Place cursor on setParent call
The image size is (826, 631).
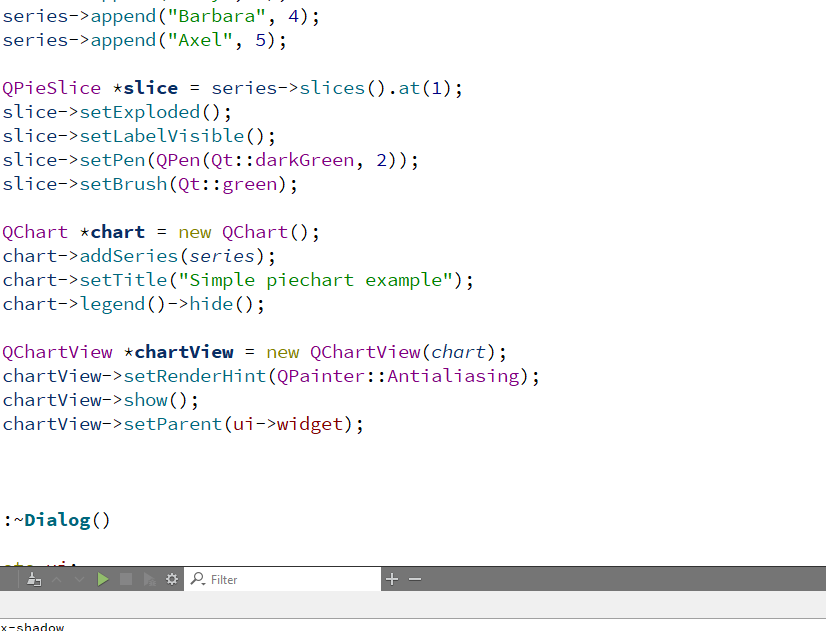(166, 424)
